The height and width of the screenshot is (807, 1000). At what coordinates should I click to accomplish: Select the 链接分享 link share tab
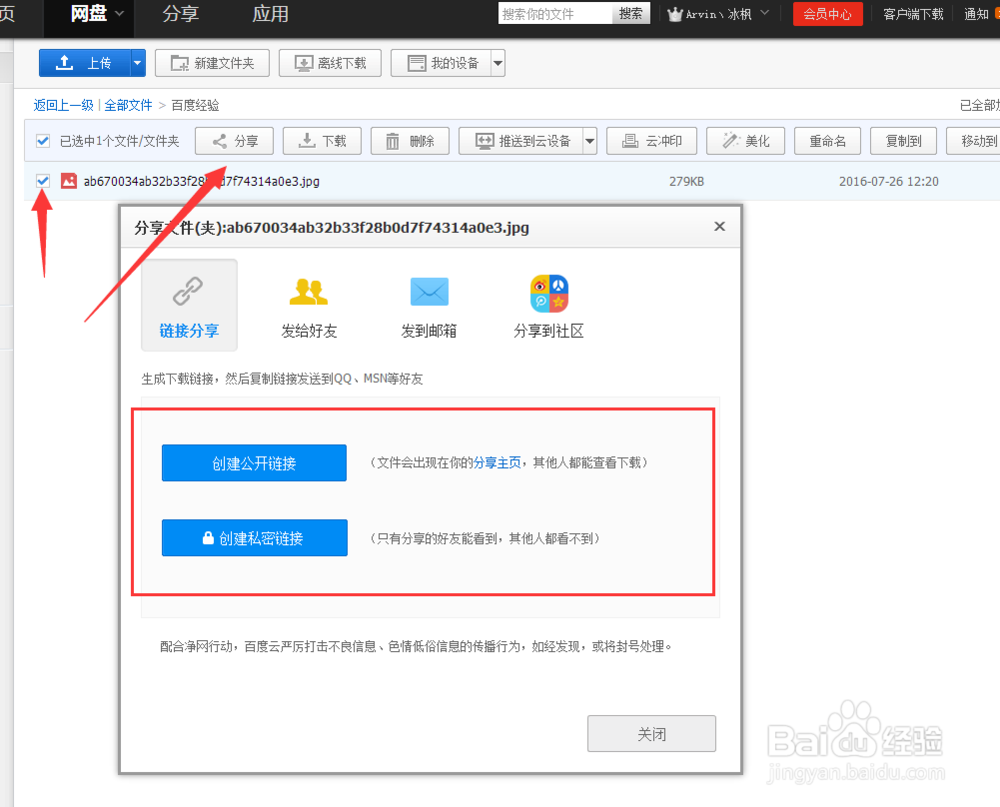click(189, 306)
